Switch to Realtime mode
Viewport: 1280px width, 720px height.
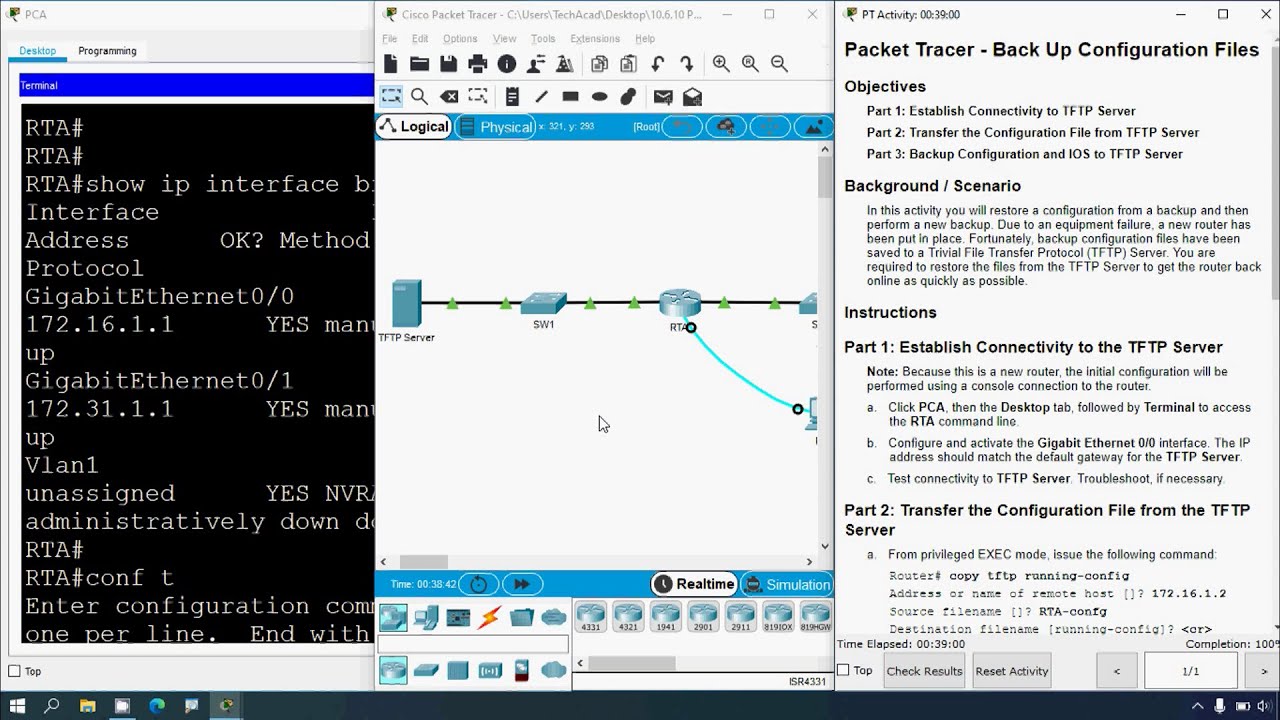click(x=695, y=584)
